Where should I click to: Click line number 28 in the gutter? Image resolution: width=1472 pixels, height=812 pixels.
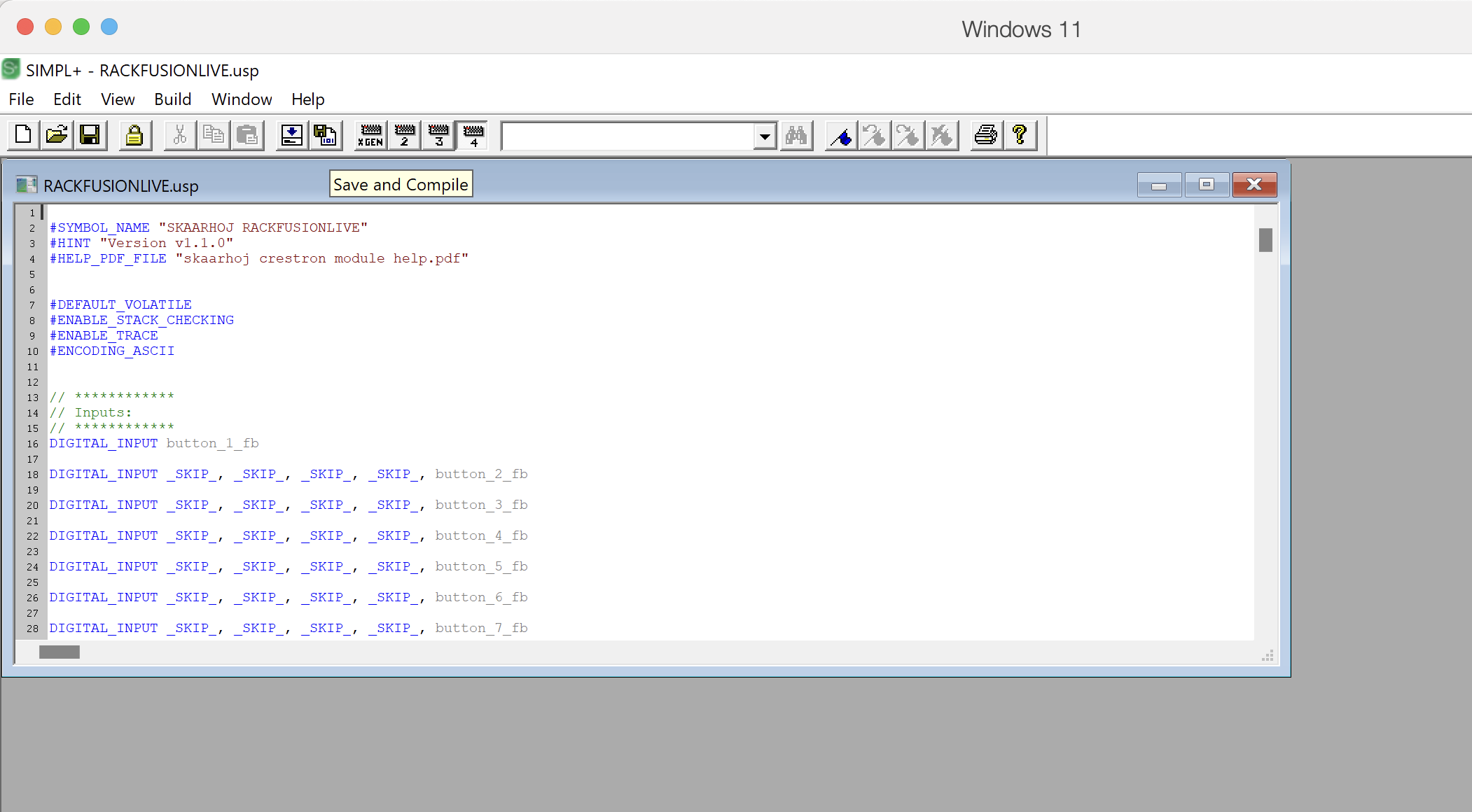[x=33, y=629]
